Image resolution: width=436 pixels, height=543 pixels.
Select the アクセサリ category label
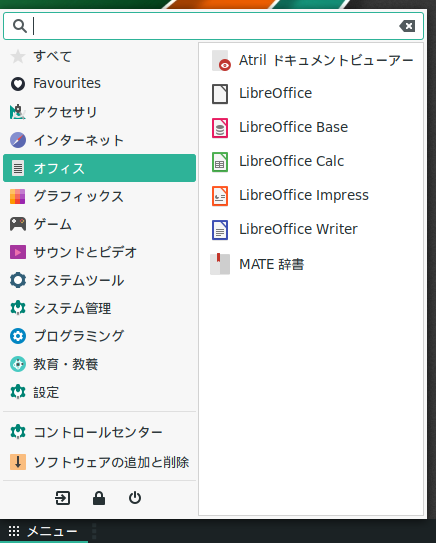pyautogui.click(x=65, y=112)
